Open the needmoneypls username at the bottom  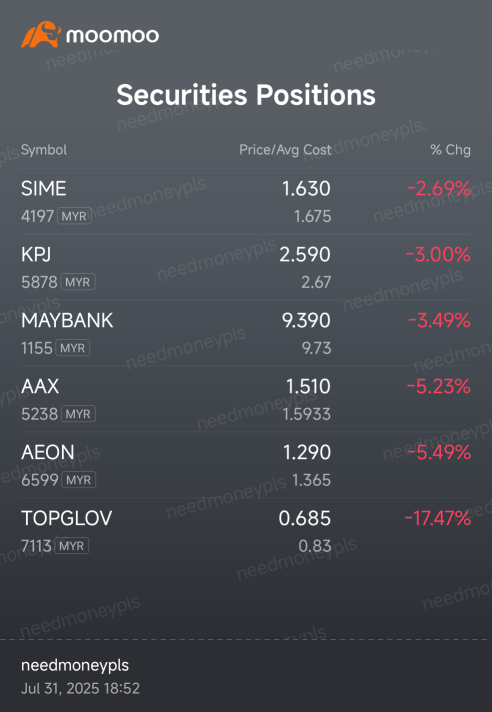(75, 665)
